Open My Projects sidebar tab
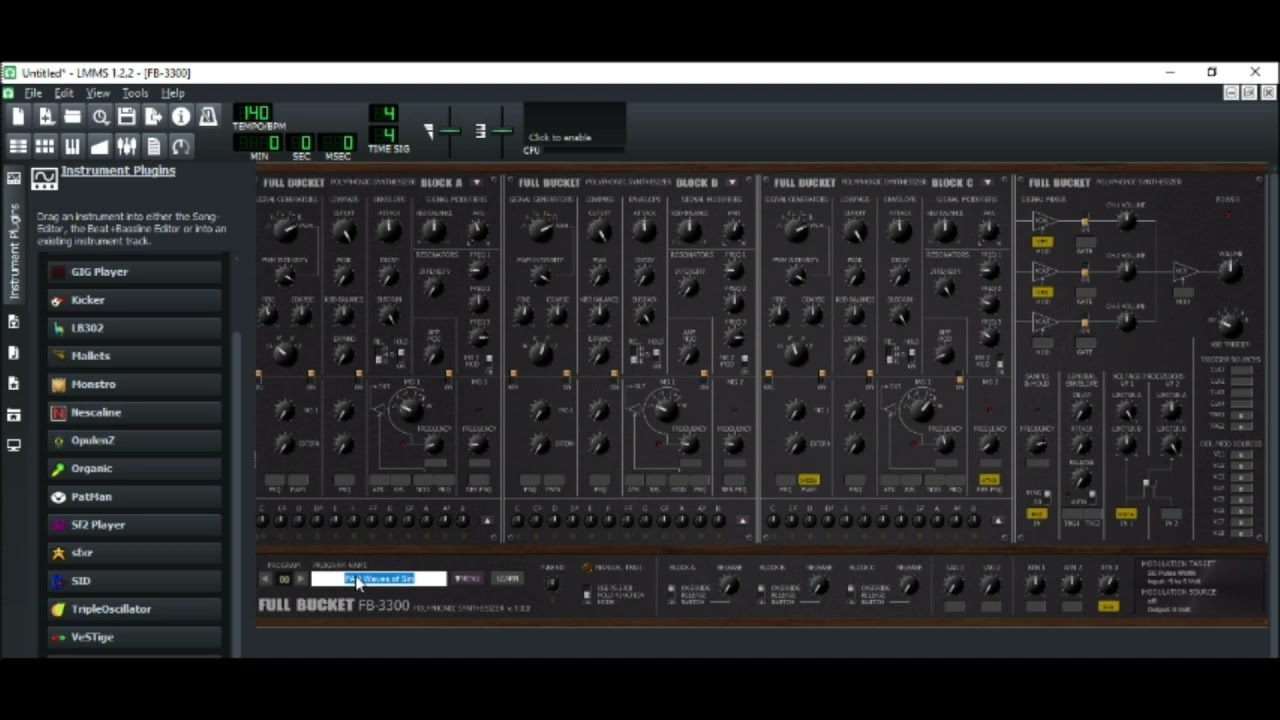The width and height of the screenshot is (1280, 720). tap(14, 322)
